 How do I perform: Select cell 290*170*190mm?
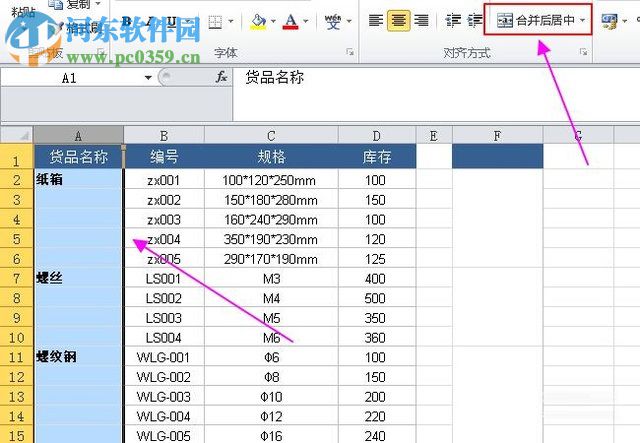tap(271, 259)
